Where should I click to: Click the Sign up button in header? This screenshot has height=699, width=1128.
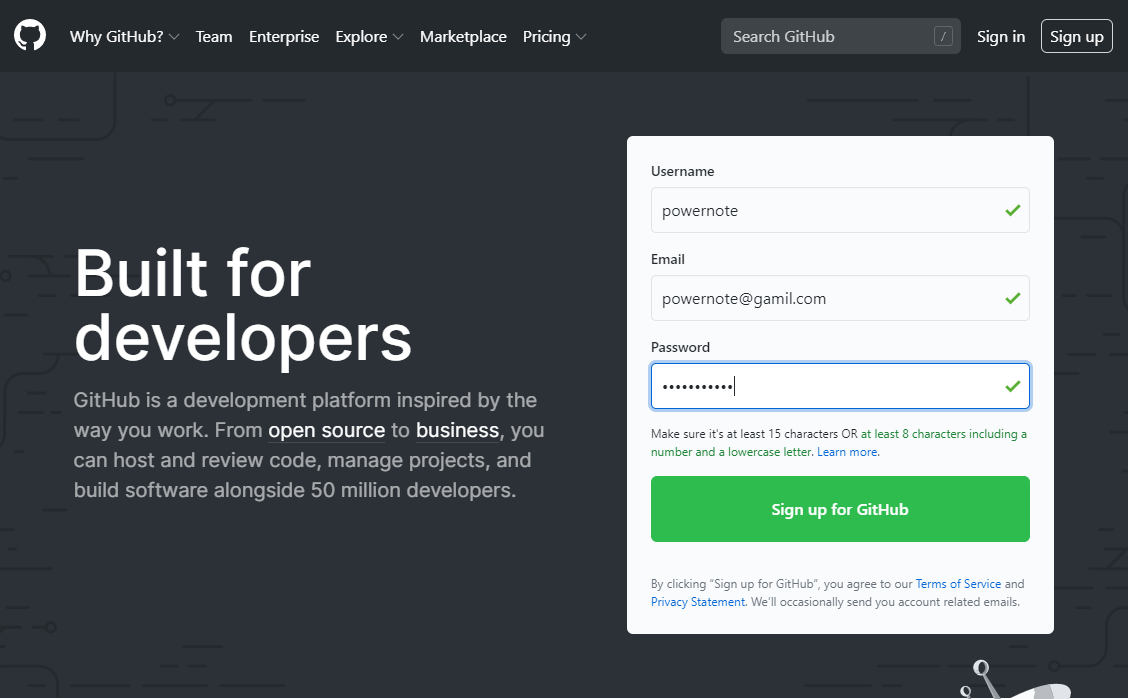(1076, 36)
